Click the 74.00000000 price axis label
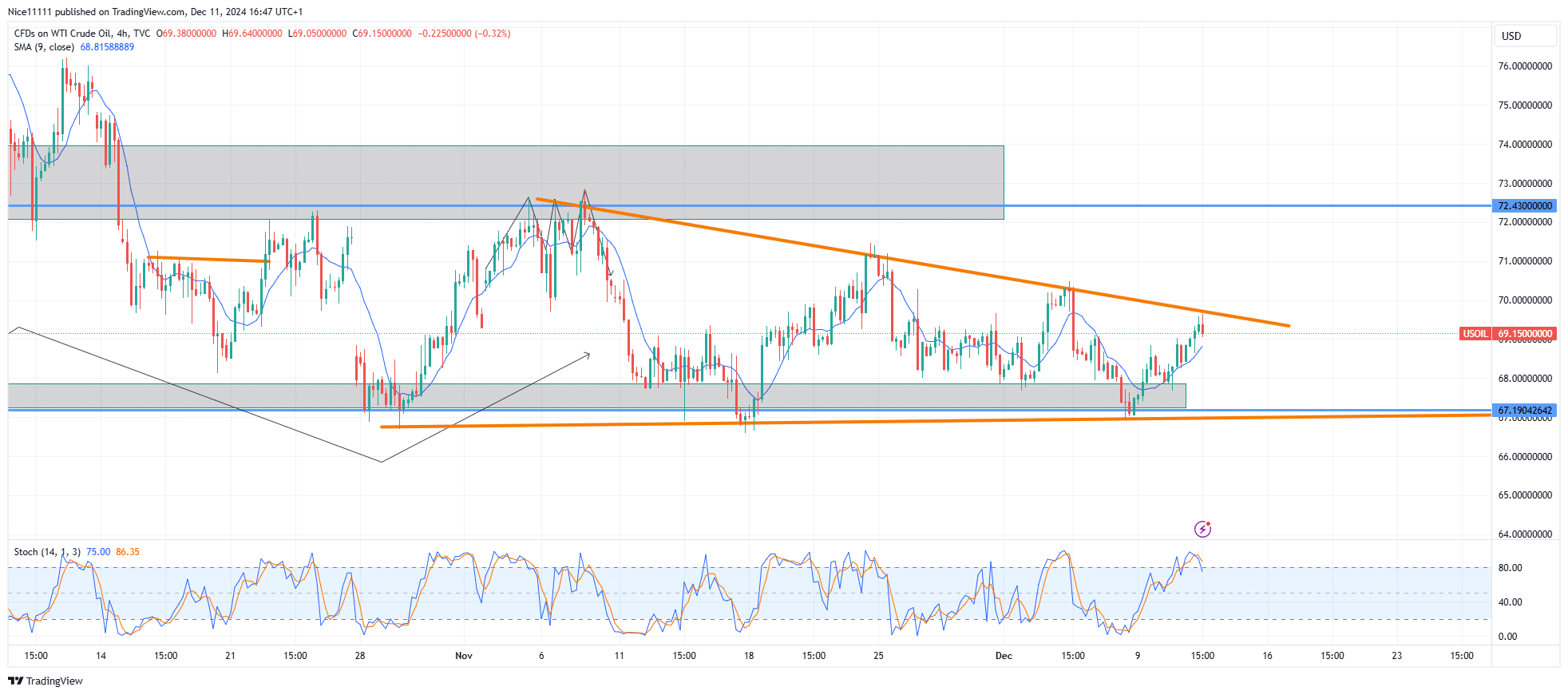 (1525, 145)
